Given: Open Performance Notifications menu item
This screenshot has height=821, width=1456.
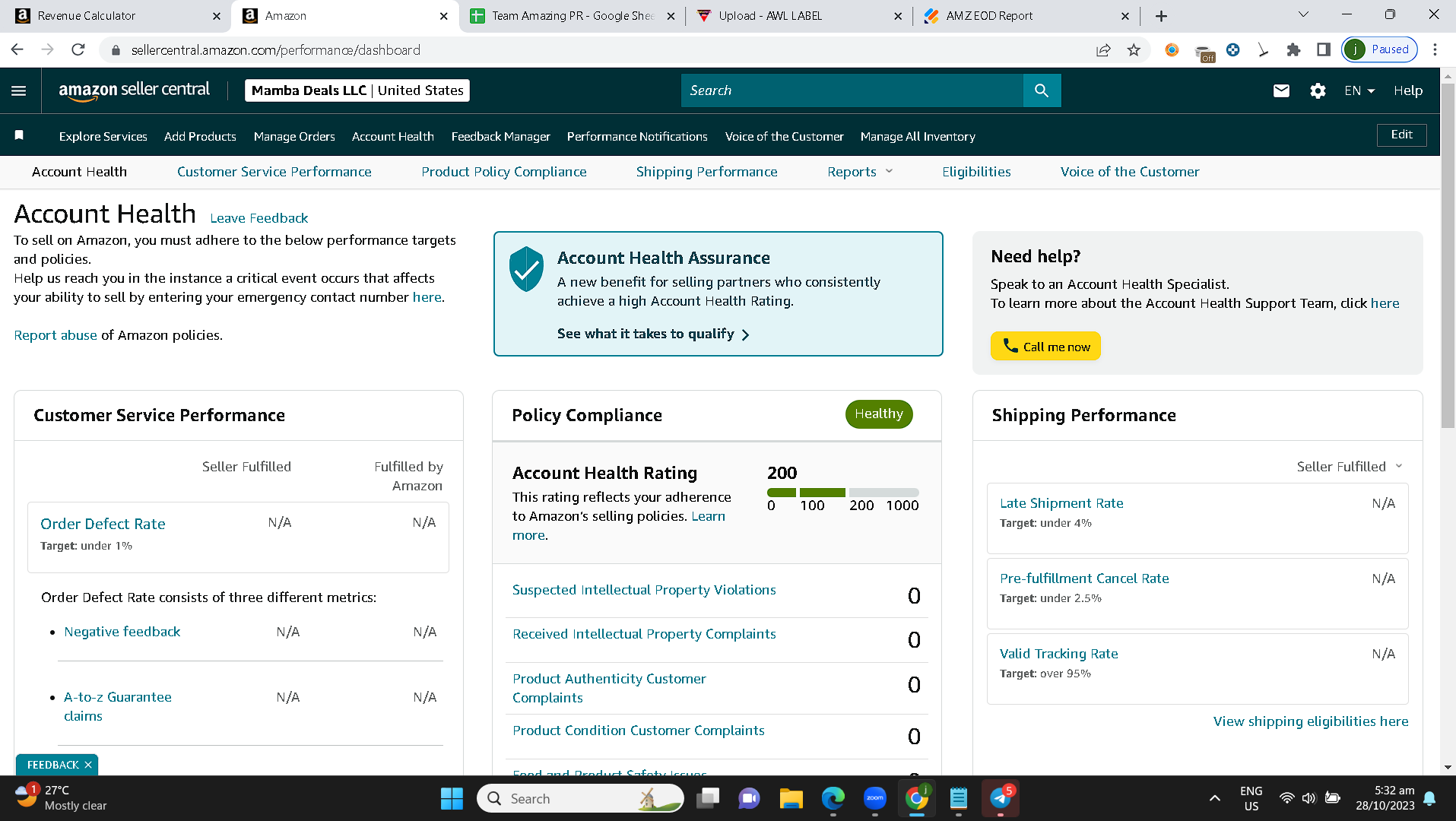Looking at the screenshot, I should coord(637,136).
